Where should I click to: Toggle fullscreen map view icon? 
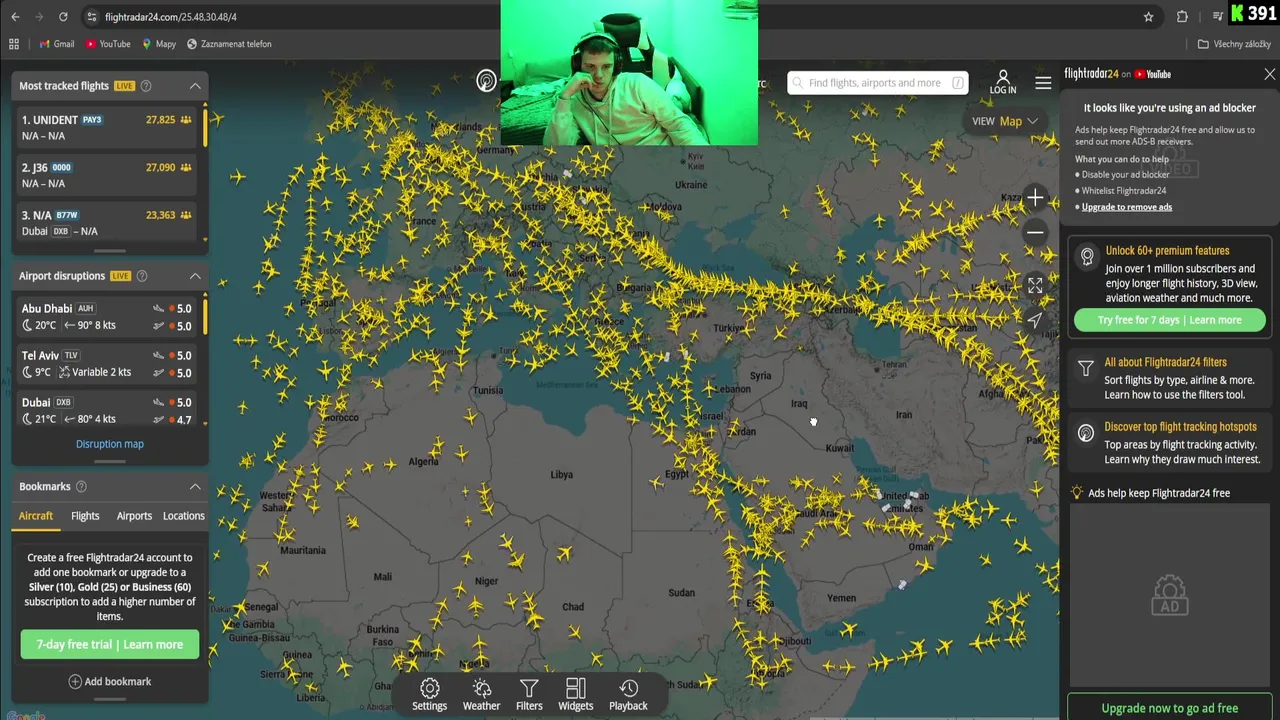point(1035,286)
